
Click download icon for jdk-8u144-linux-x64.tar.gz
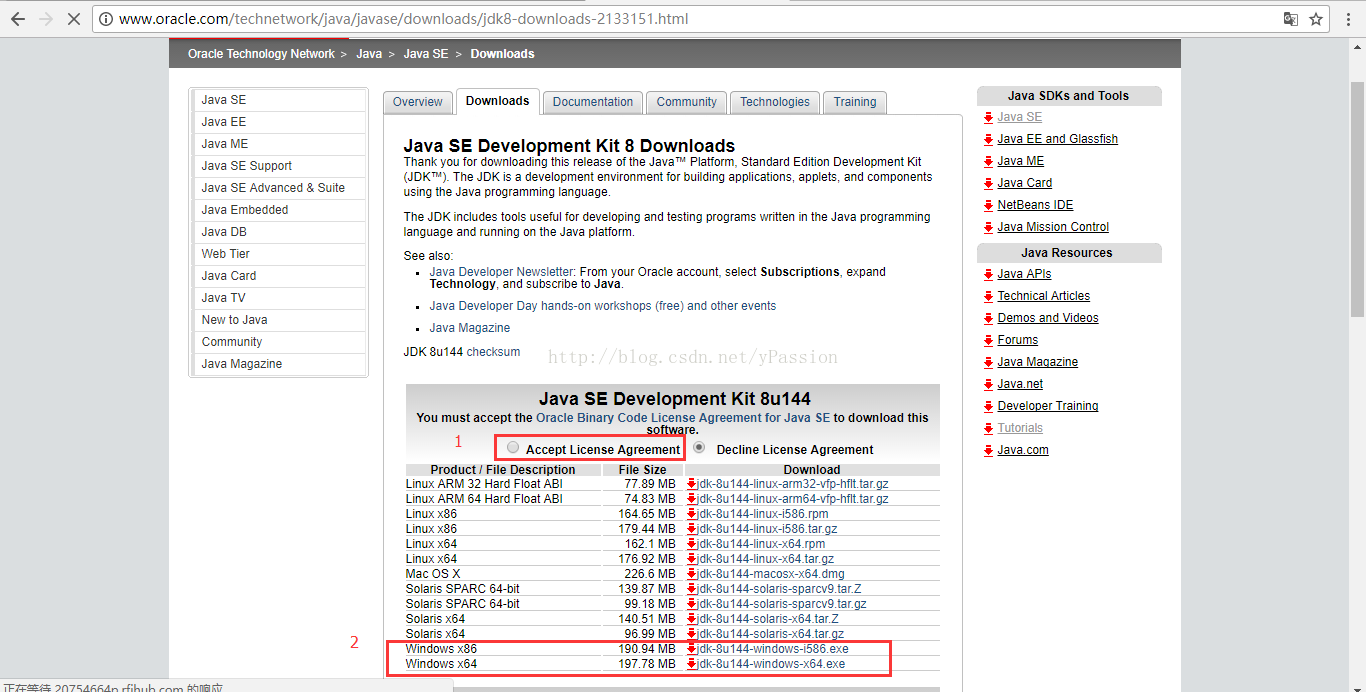click(x=691, y=559)
